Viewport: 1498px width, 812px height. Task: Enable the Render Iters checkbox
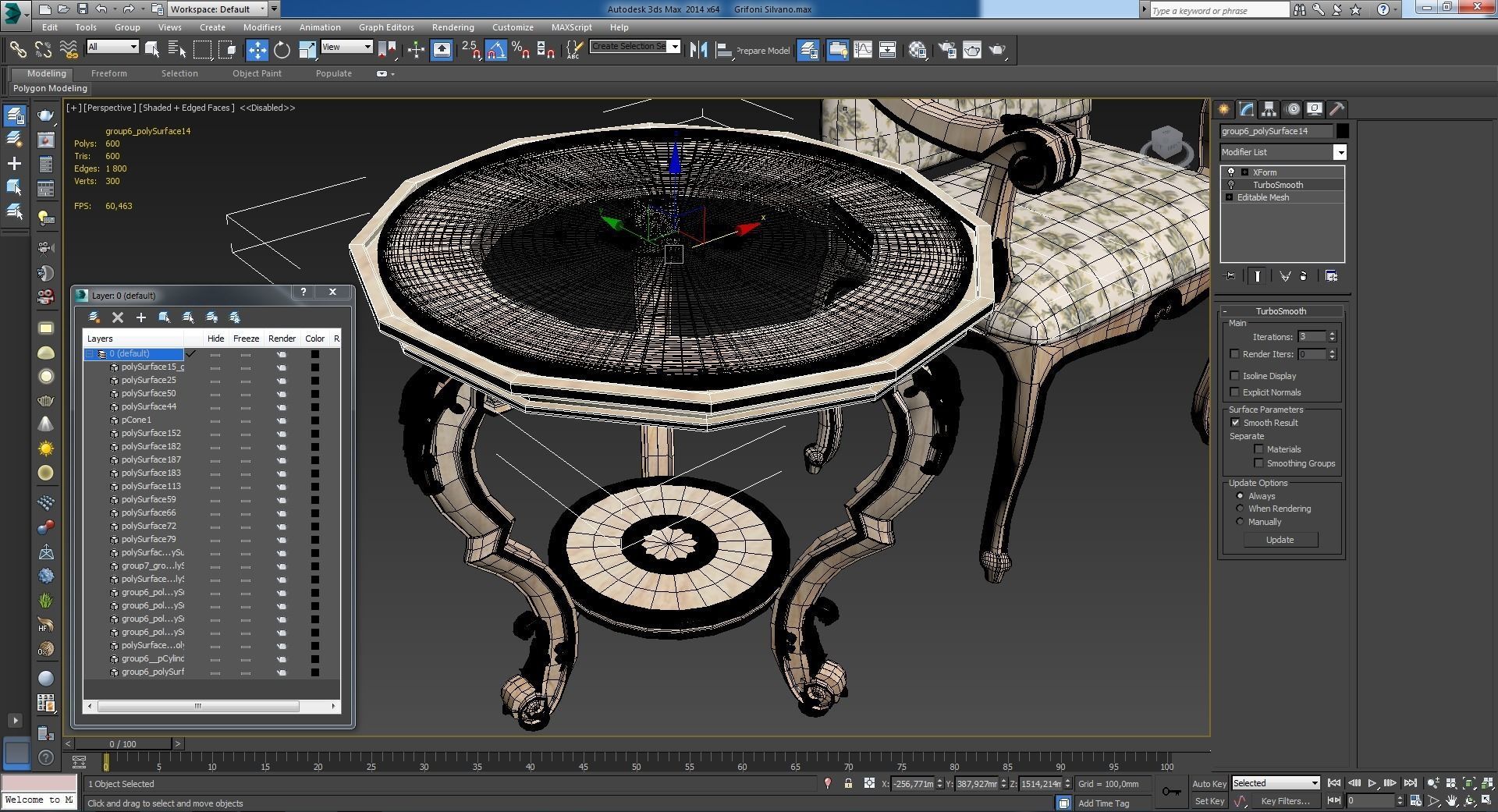pos(1234,354)
